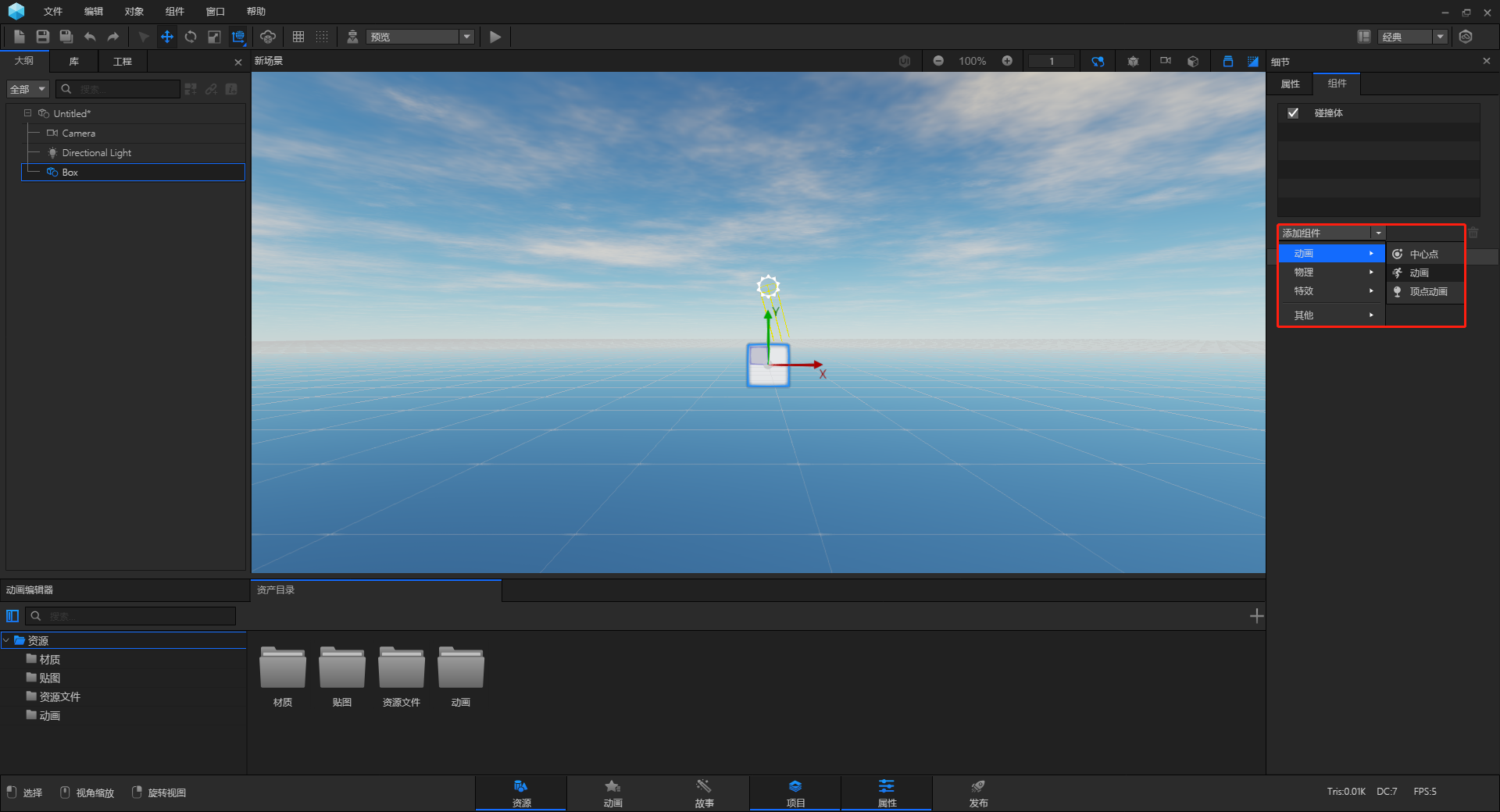Click the cloud model icon
Image resolution: width=1500 pixels, height=812 pixels.
(x=268, y=37)
